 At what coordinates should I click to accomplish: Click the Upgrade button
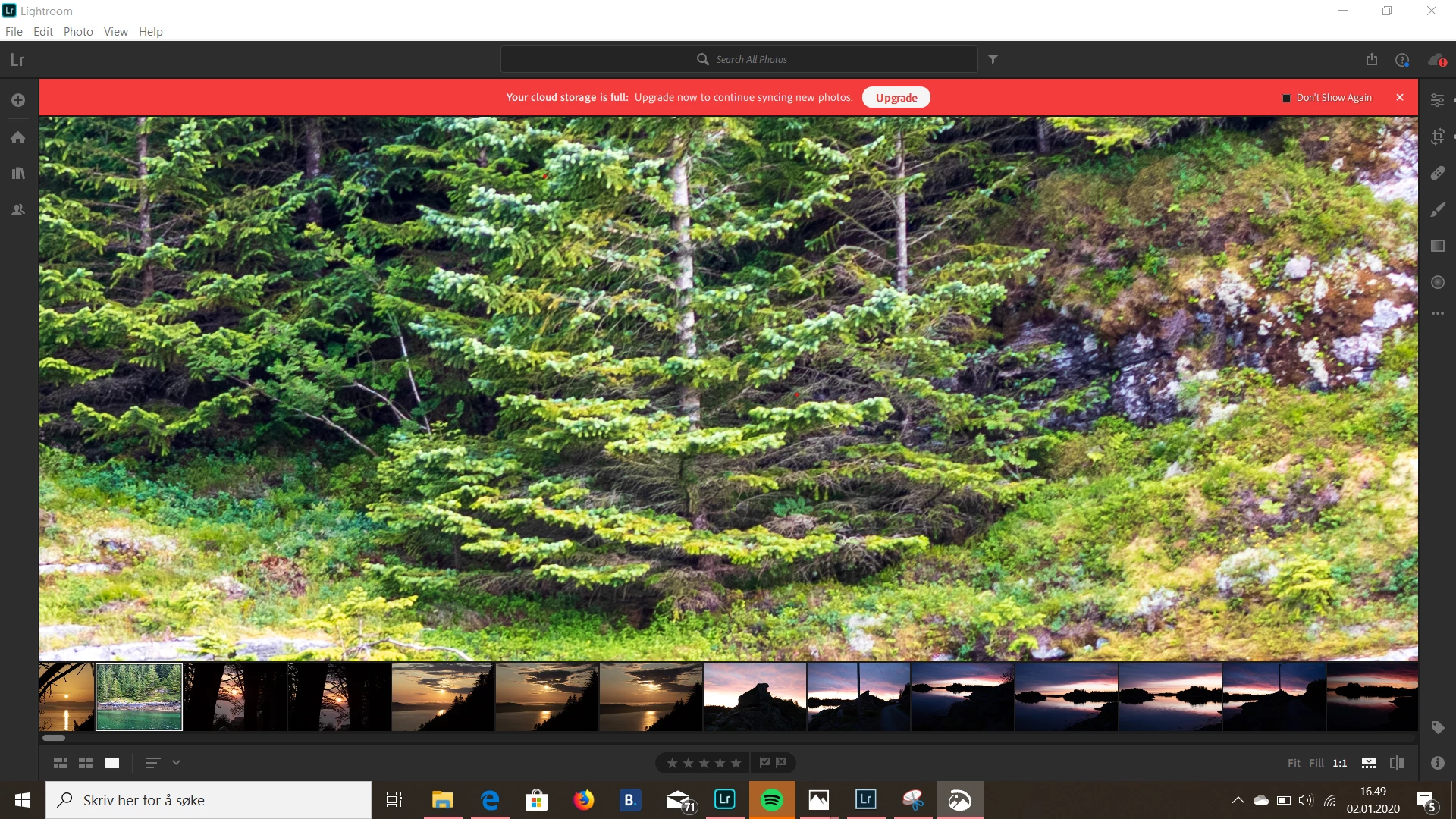point(896,98)
